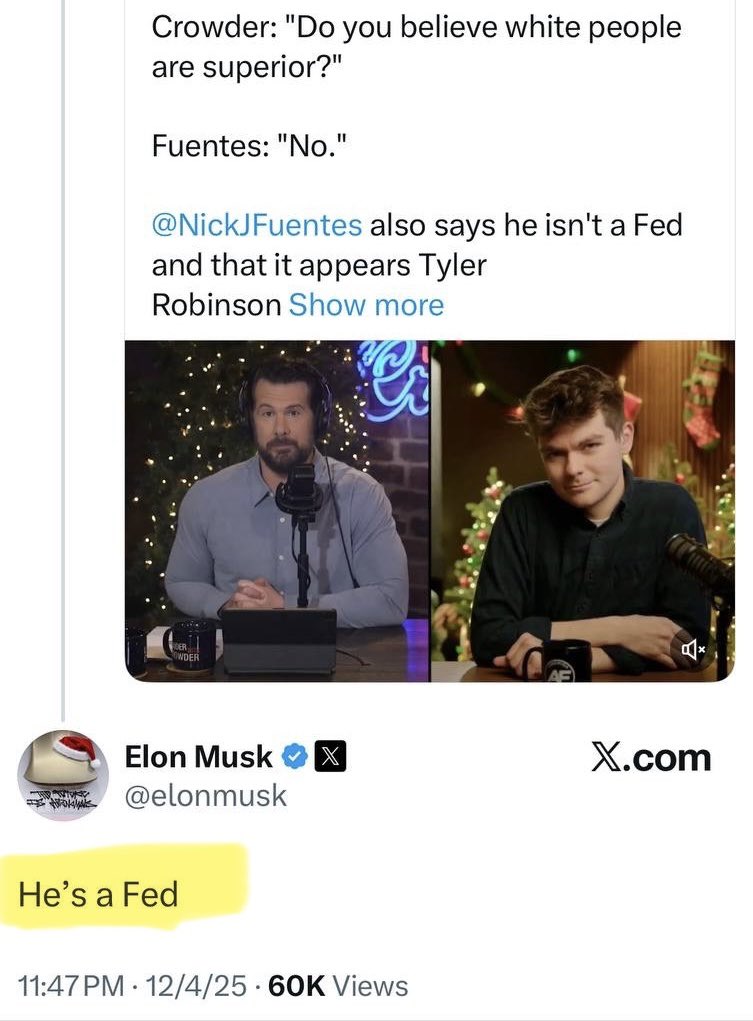Click the left video panel with bearded host

point(277,510)
